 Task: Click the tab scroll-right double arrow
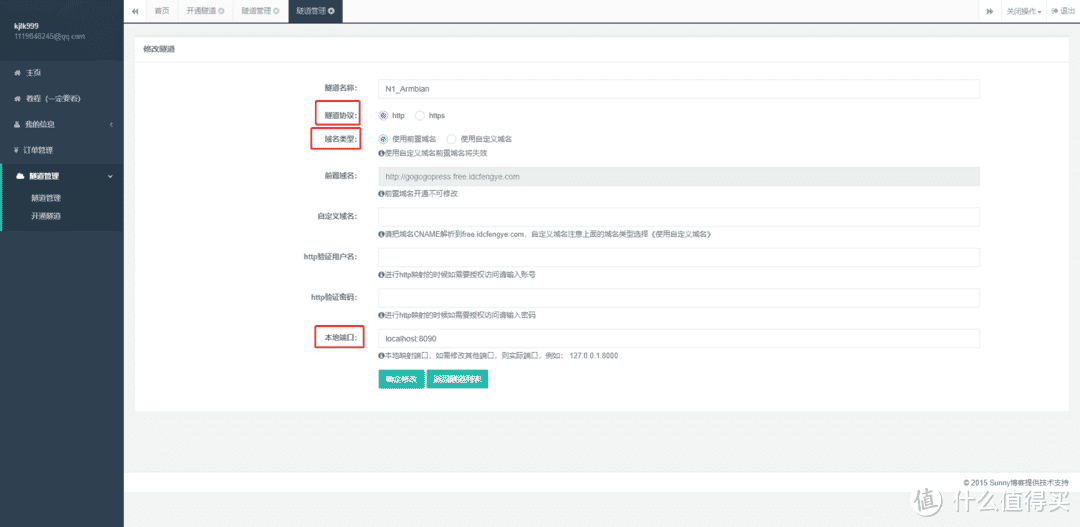pyautogui.click(x=989, y=11)
